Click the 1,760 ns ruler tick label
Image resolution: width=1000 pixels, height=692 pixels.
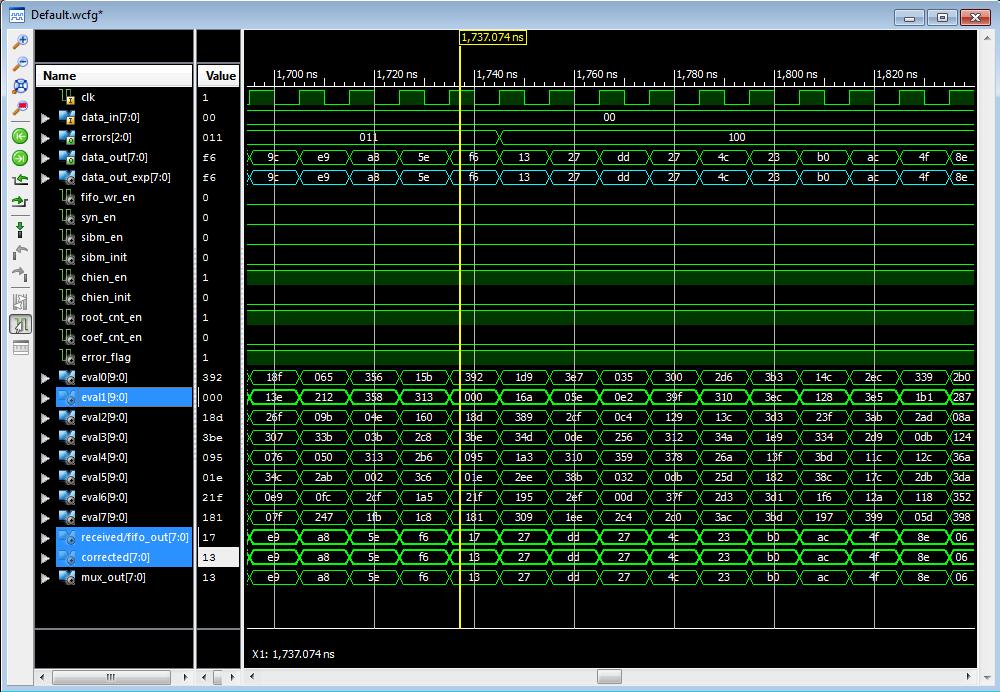click(598, 74)
